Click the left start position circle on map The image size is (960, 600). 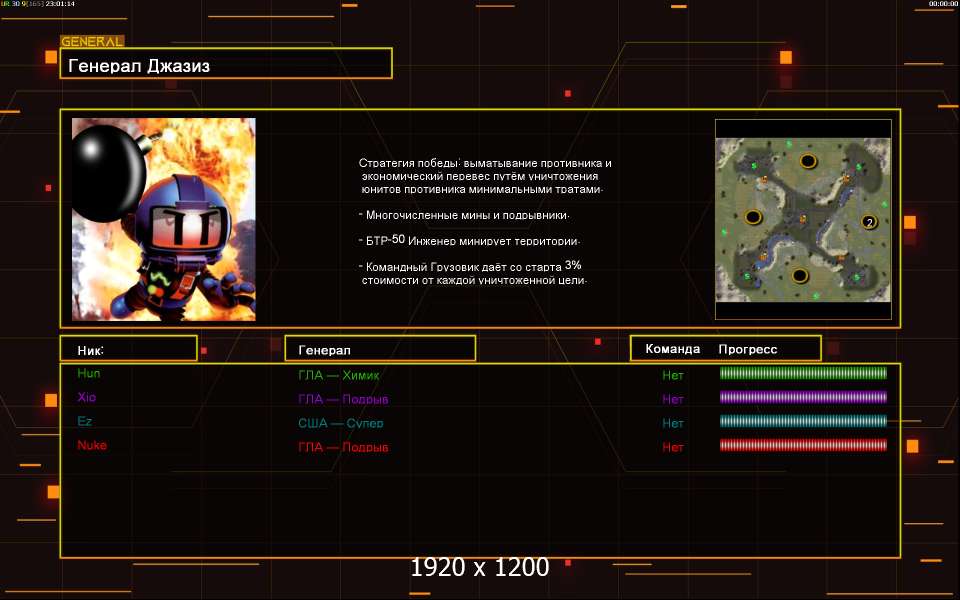point(752,217)
